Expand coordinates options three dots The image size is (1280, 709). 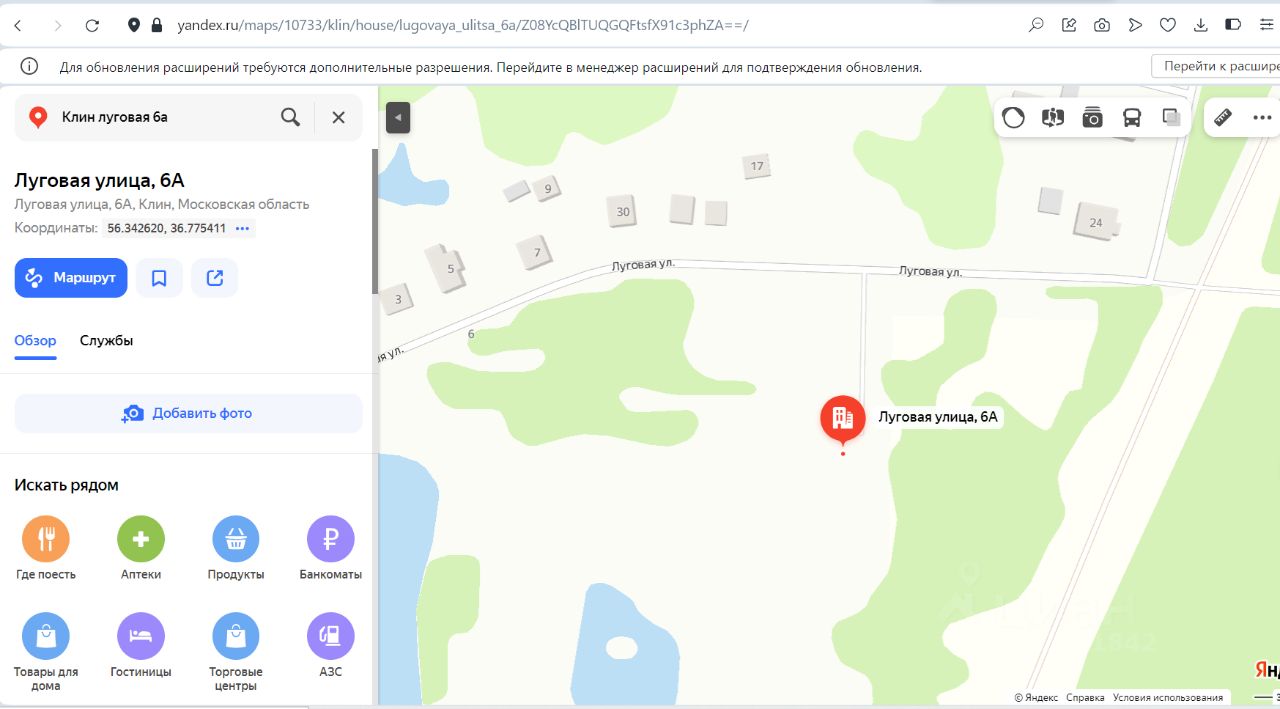[x=242, y=228]
